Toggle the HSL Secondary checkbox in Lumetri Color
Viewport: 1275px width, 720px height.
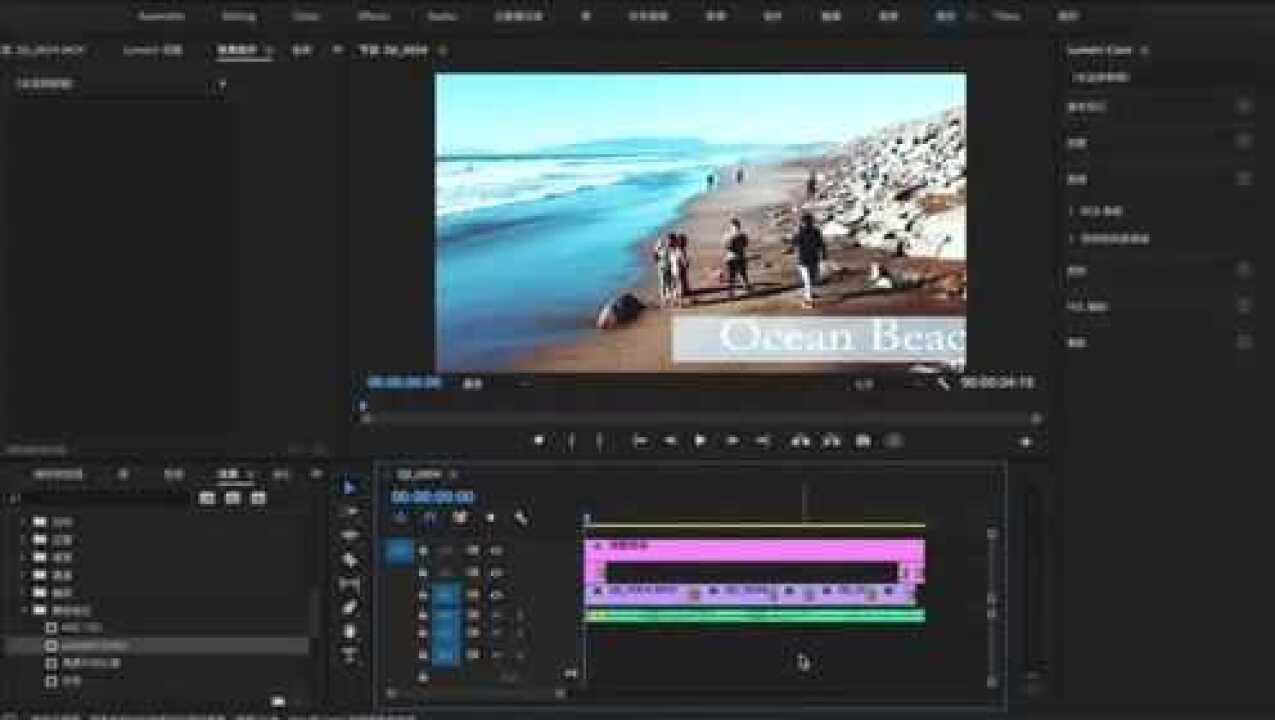click(1244, 306)
